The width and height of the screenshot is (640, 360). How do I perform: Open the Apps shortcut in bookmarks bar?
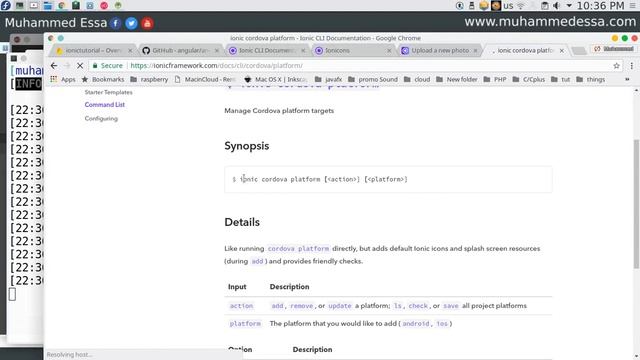(63, 79)
